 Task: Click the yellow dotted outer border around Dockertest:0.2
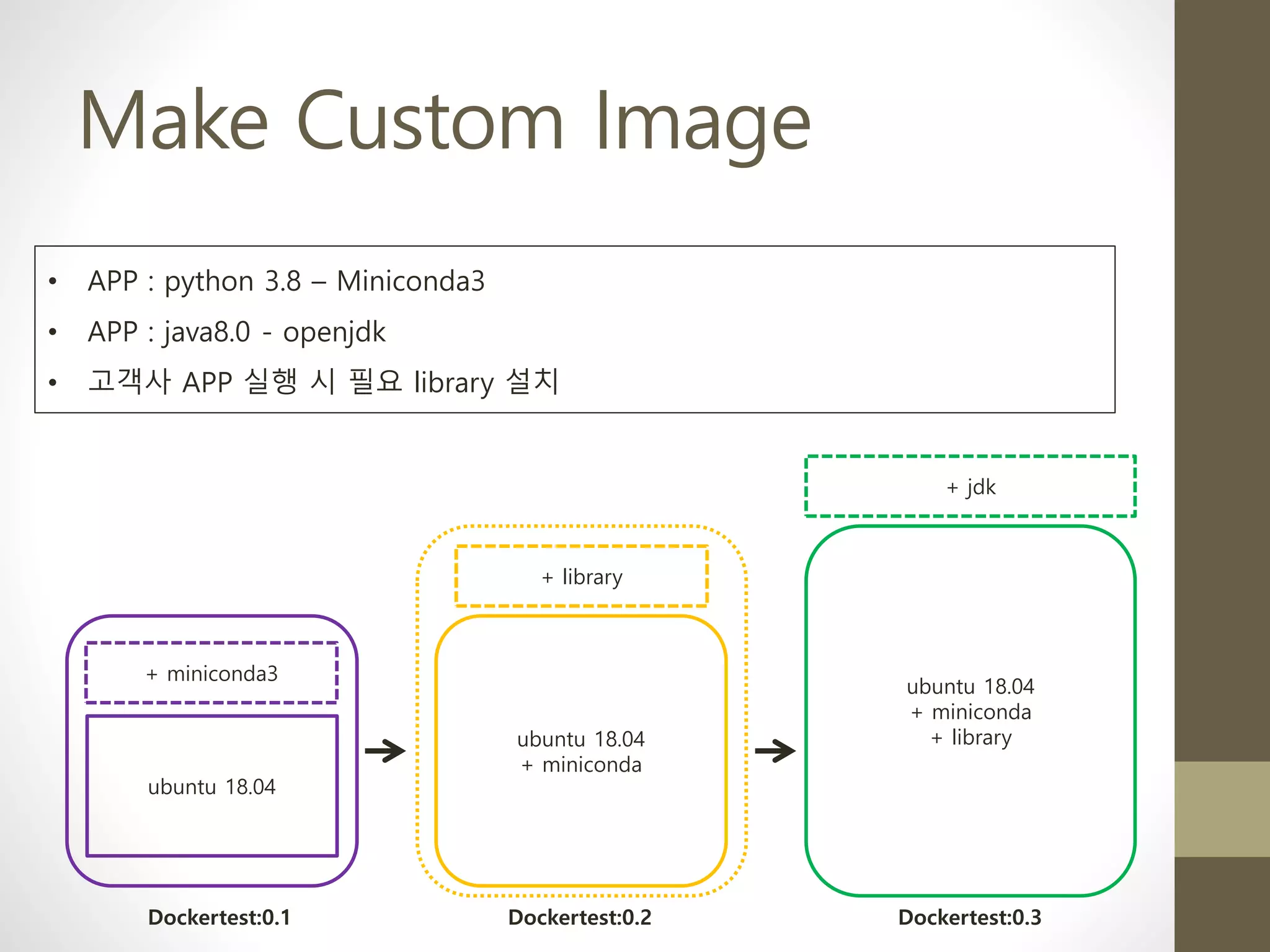(418, 713)
